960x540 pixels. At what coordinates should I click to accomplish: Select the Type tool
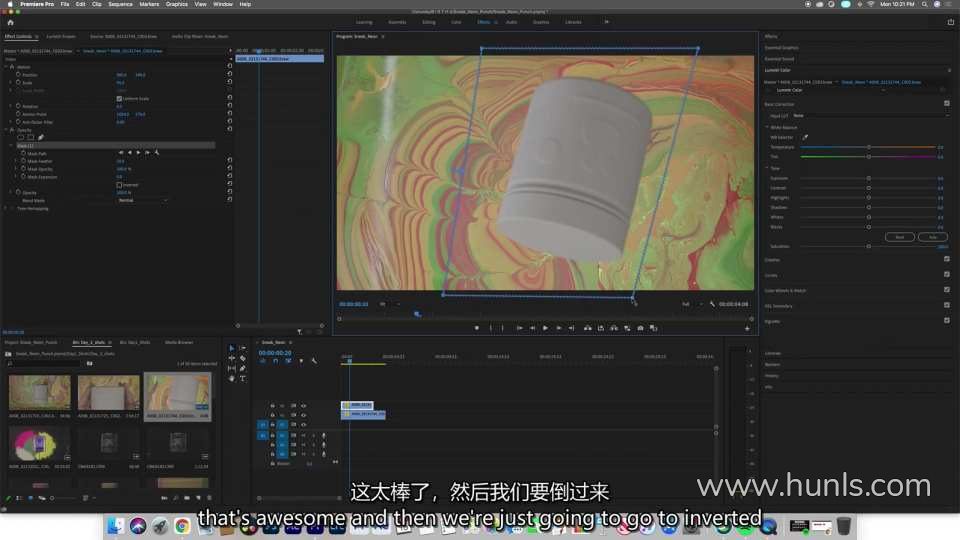pyautogui.click(x=242, y=378)
